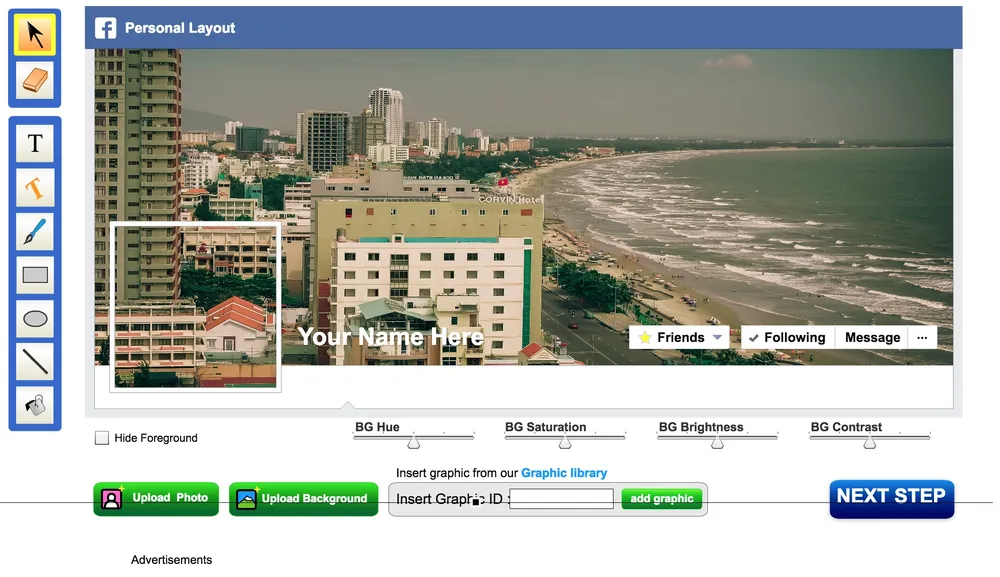Adjust the BG Saturation slider handle

pos(565,442)
